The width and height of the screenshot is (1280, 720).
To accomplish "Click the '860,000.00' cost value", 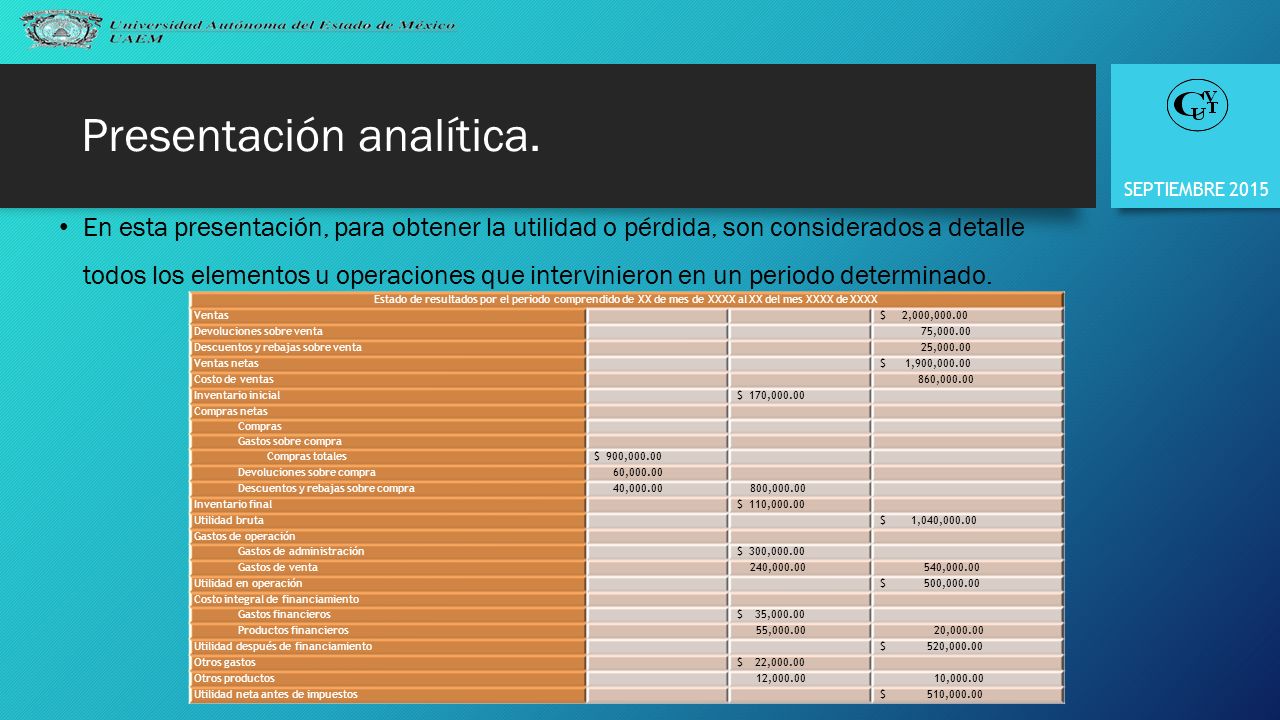I will coord(945,379).
